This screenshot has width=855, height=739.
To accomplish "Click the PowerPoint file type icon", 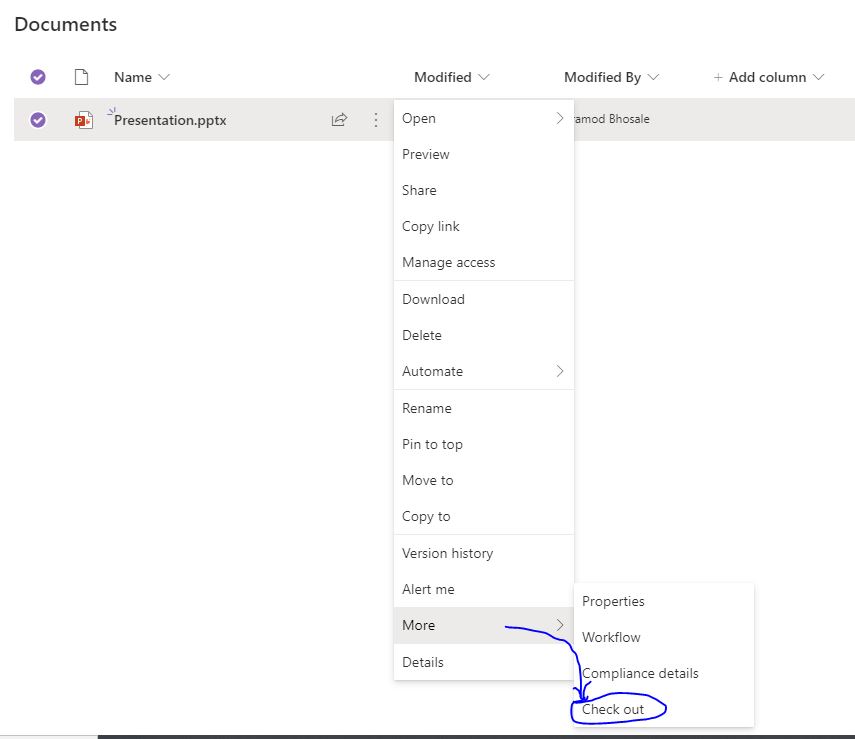I will click(x=84, y=119).
